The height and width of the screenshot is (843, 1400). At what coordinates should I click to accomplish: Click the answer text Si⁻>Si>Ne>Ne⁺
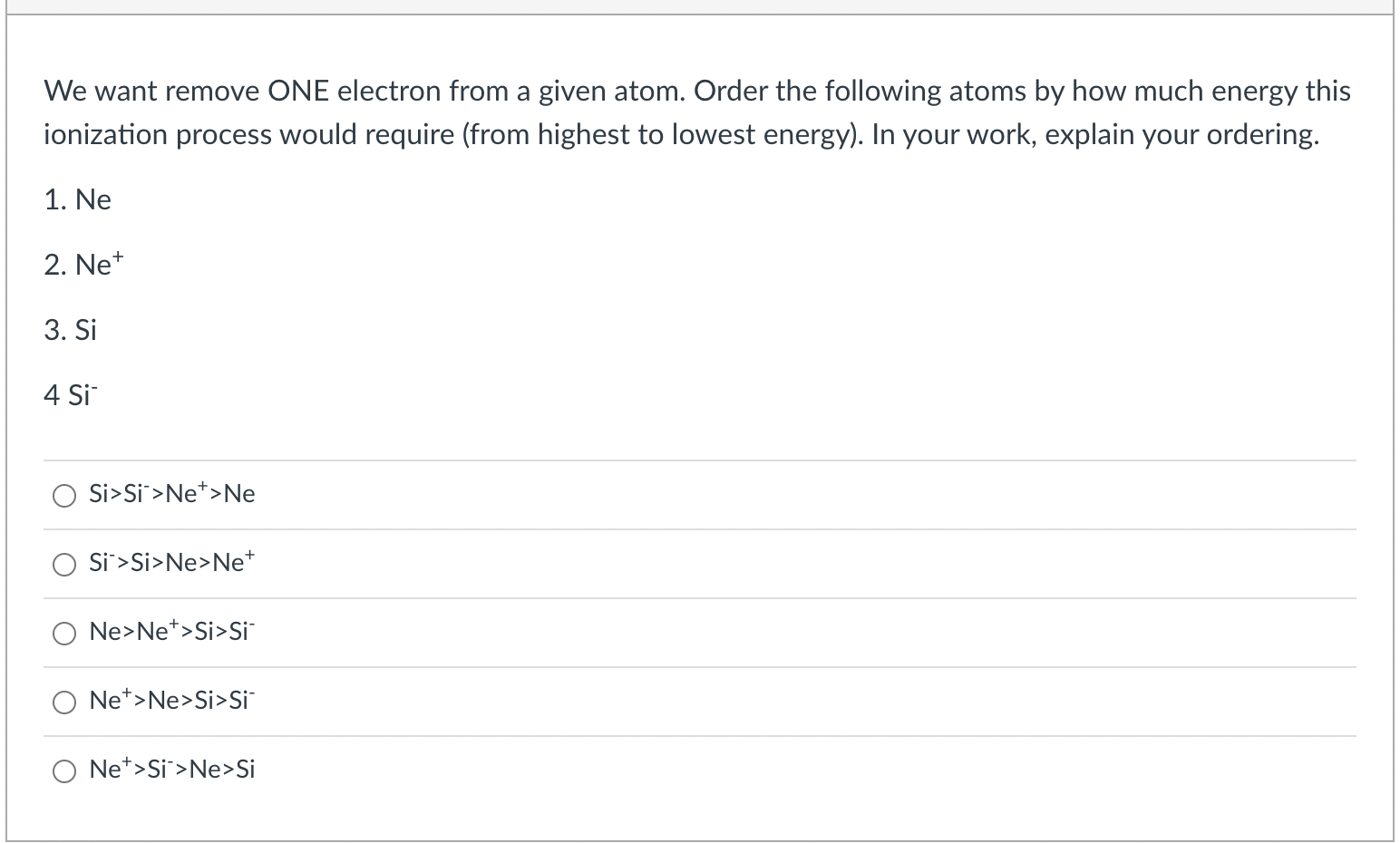coord(171,562)
